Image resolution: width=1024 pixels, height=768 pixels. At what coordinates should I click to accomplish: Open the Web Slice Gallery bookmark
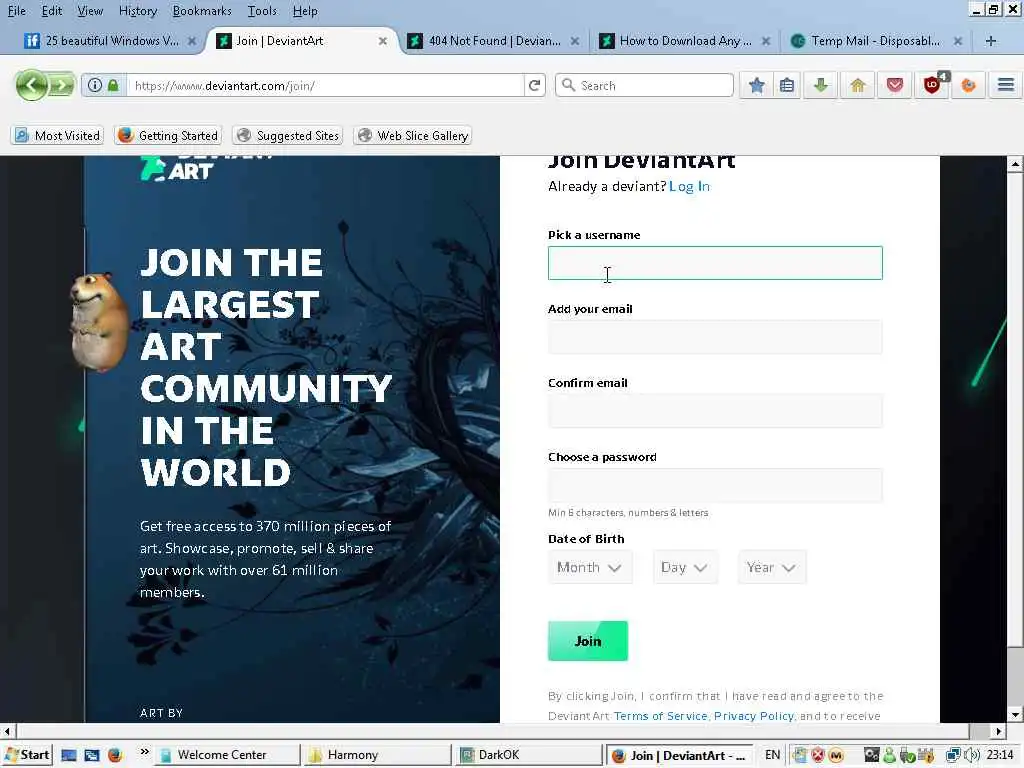click(x=413, y=135)
